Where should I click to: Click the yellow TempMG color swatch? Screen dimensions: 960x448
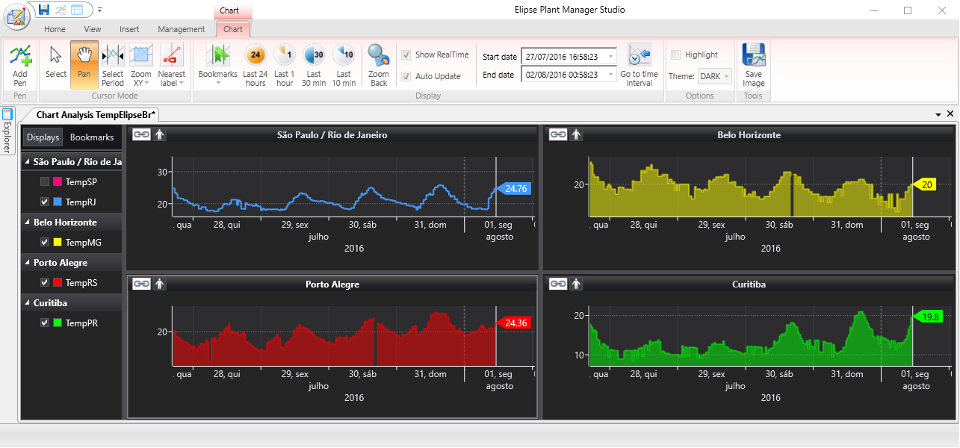point(59,242)
